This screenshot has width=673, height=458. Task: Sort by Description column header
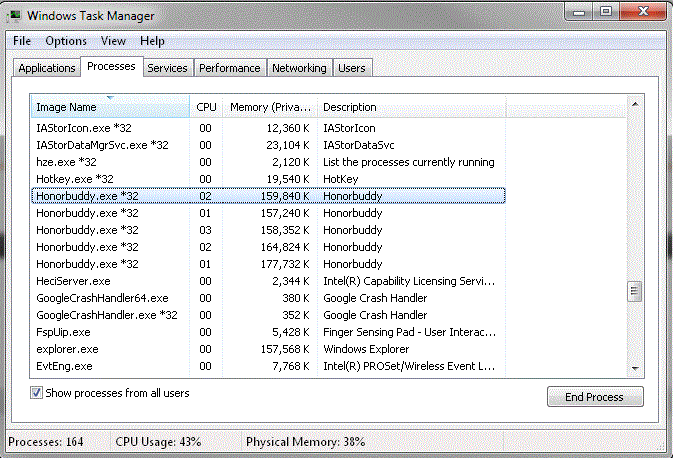(412, 107)
